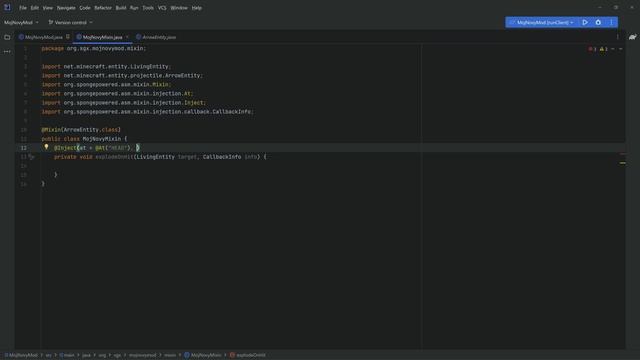Expand the MojNovyMod project dropdown
This screenshot has width=640, height=360.
21,22
